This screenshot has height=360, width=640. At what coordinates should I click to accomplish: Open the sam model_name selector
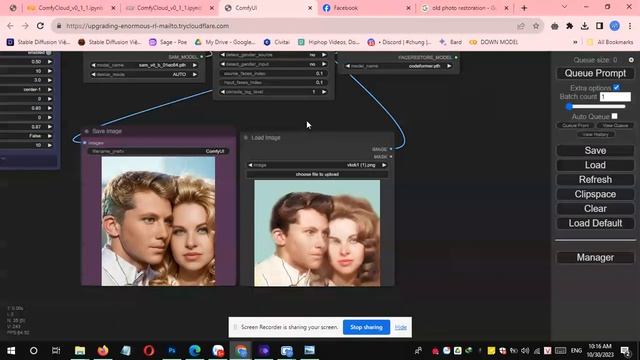(x=144, y=65)
